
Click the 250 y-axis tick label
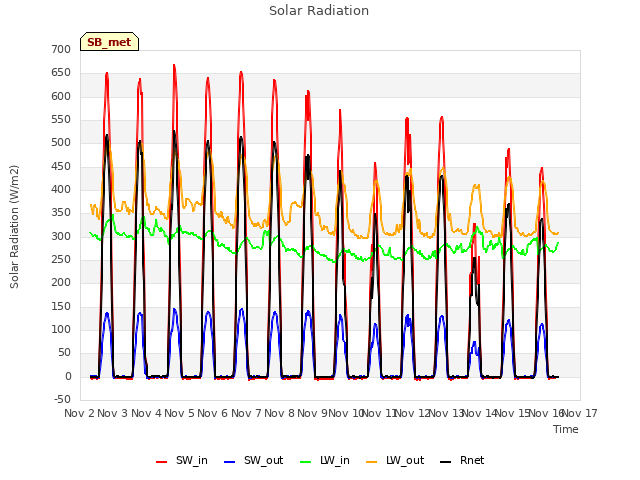point(61,260)
